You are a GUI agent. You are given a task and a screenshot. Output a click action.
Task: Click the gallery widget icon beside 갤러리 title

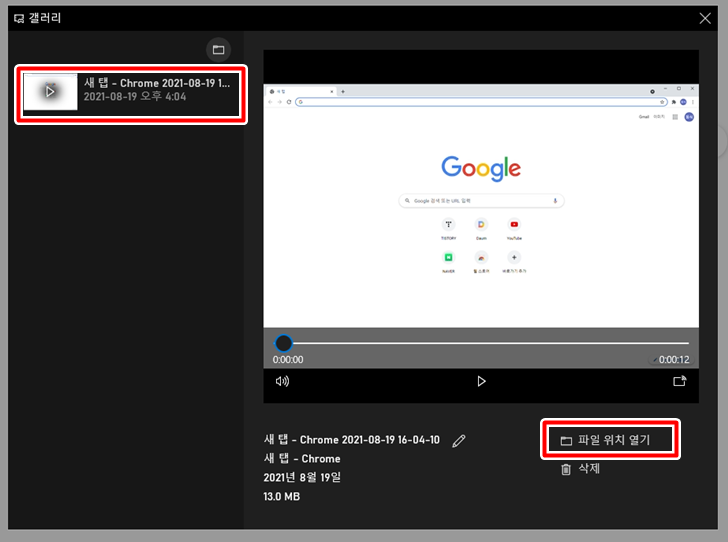click(x=19, y=19)
